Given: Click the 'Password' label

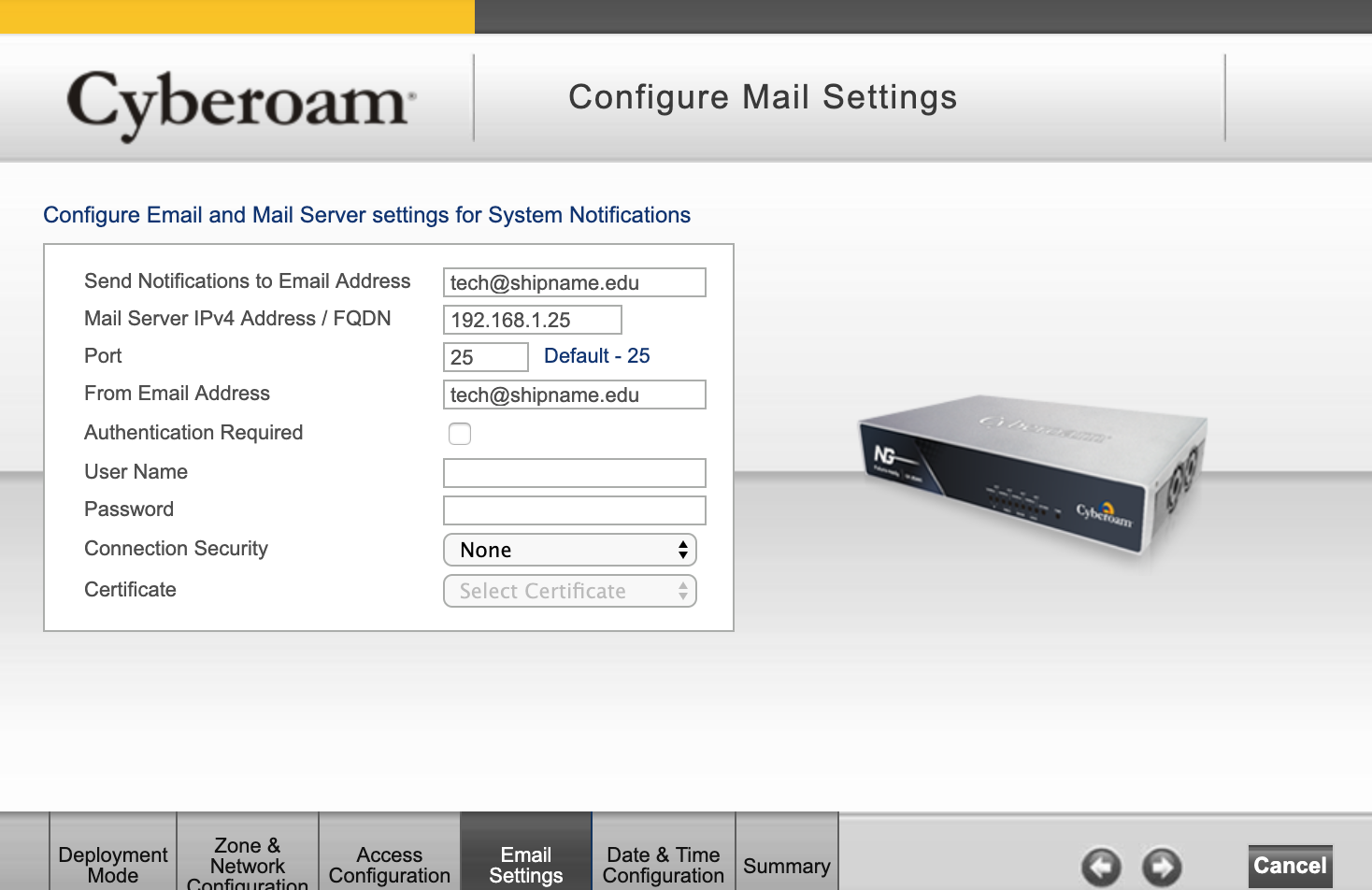Looking at the screenshot, I should [x=129, y=510].
